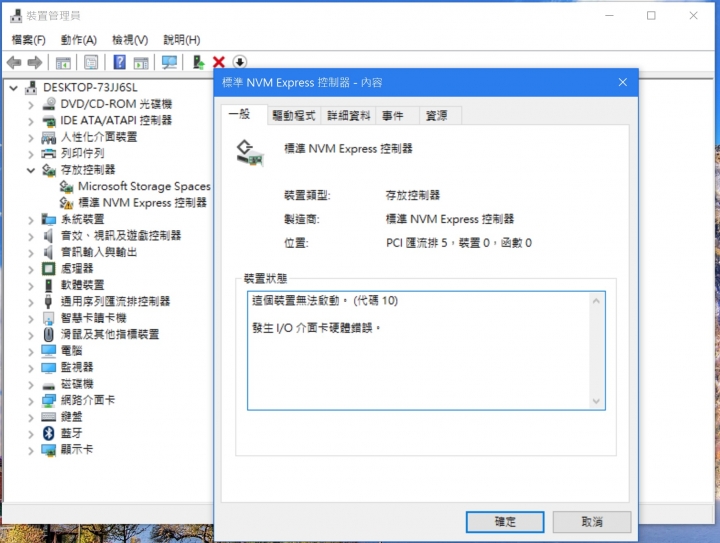
Task: Select 滑鼠及其他指標裝置 in the tree
Action: (x=110, y=335)
